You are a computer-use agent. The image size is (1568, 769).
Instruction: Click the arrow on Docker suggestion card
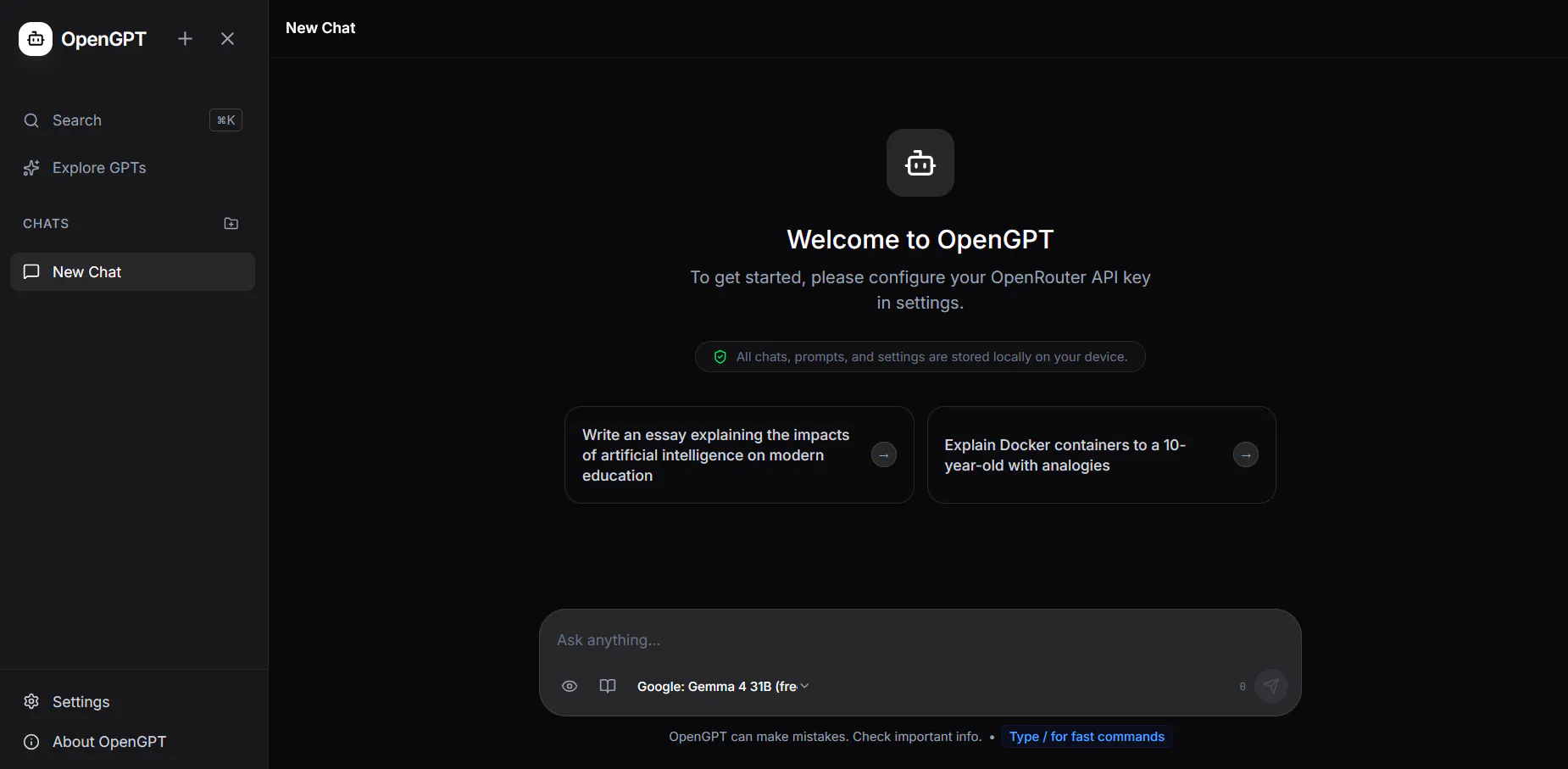(1246, 455)
